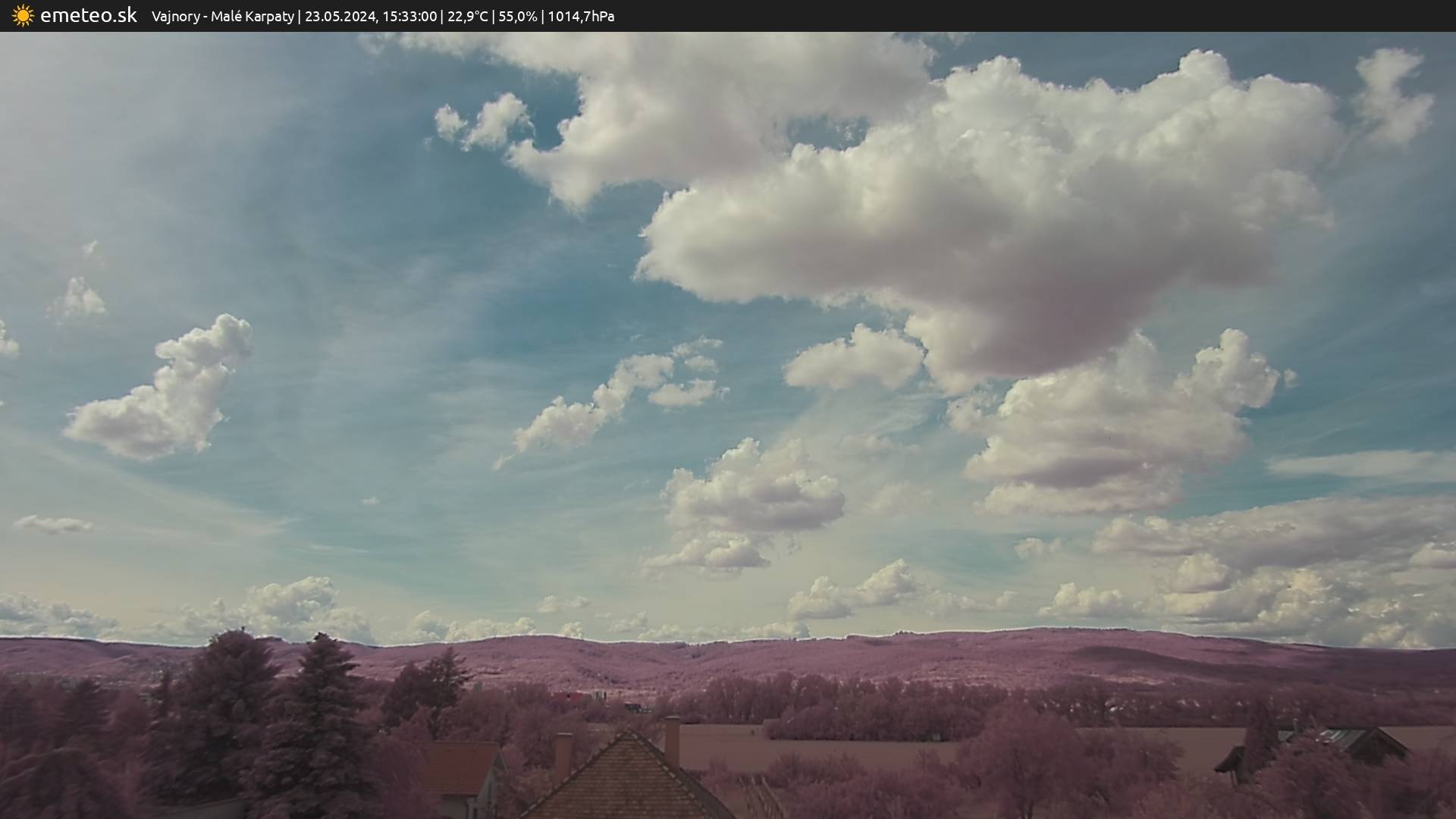This screenshot has width=1456, height=819.
Task: Click the Vajnory - Malé Karpaty location label
Action: (222, 17)
